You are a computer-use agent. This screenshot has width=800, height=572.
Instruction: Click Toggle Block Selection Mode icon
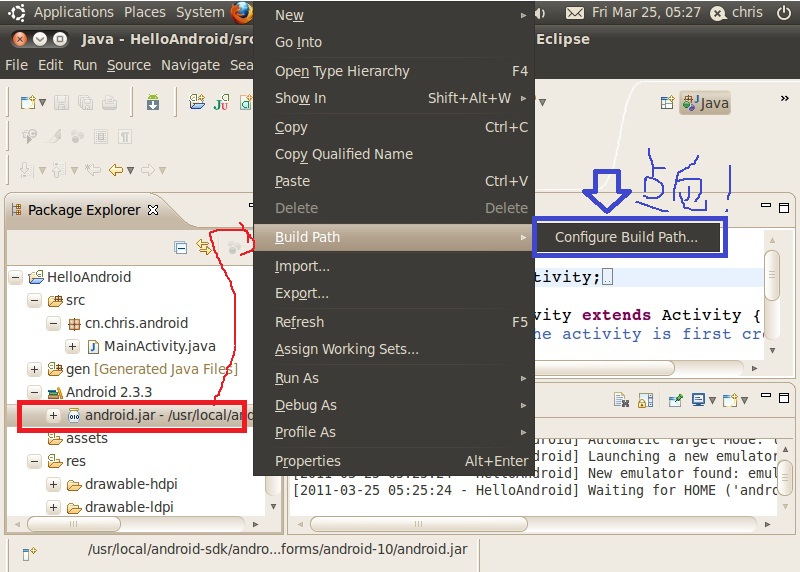click(x=101, y=137)
